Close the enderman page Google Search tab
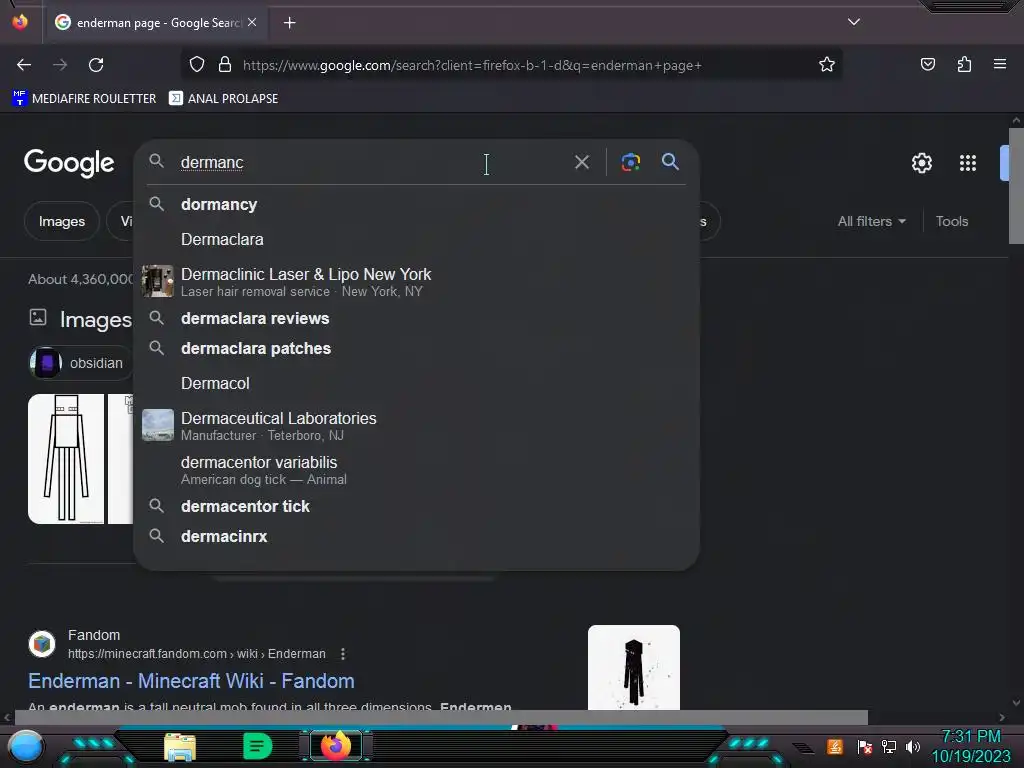1024x768 pixels. pos(252,22)
